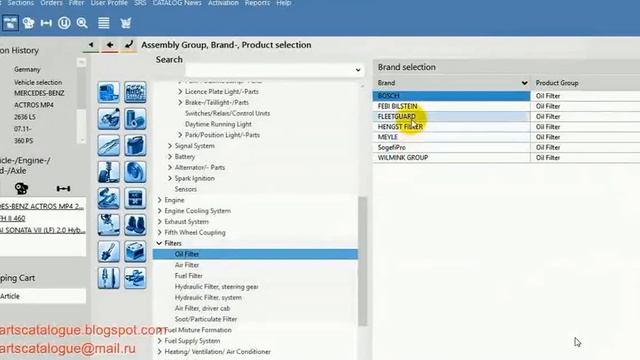Select the MEYLE brand row

[x=451, y=137]
